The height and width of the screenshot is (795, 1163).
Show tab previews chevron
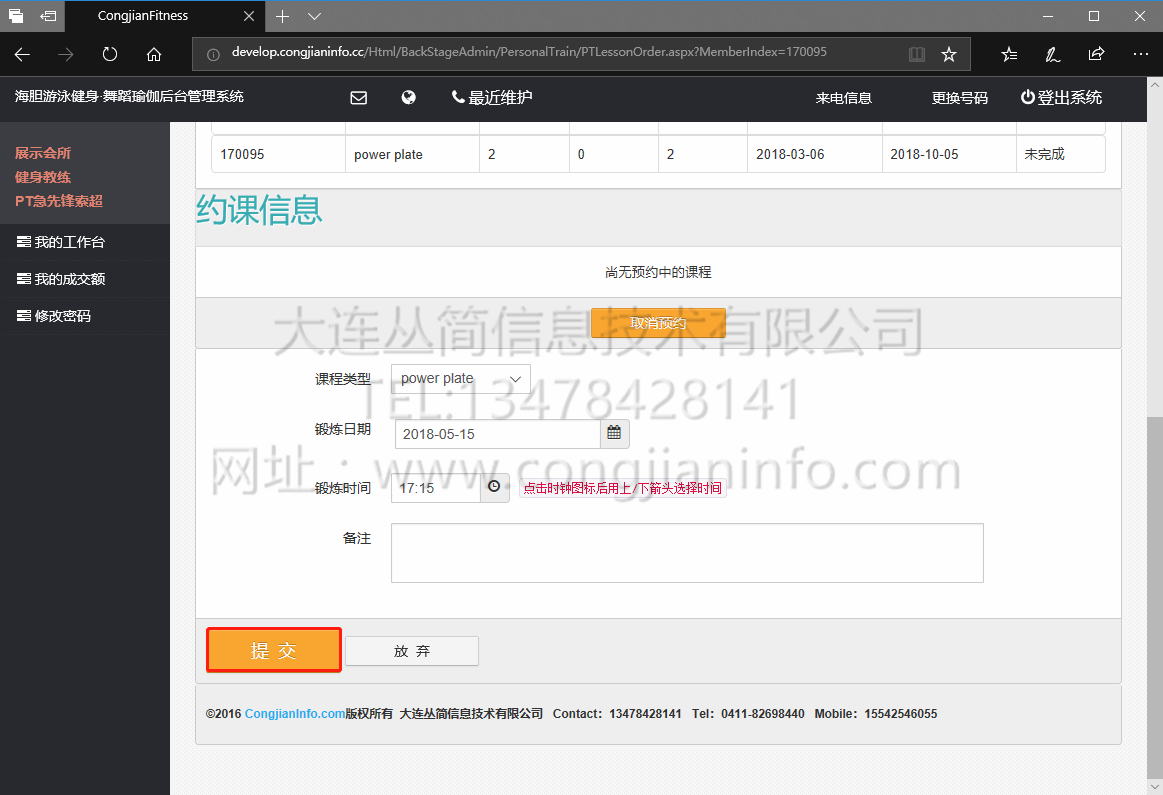(314, 16)
